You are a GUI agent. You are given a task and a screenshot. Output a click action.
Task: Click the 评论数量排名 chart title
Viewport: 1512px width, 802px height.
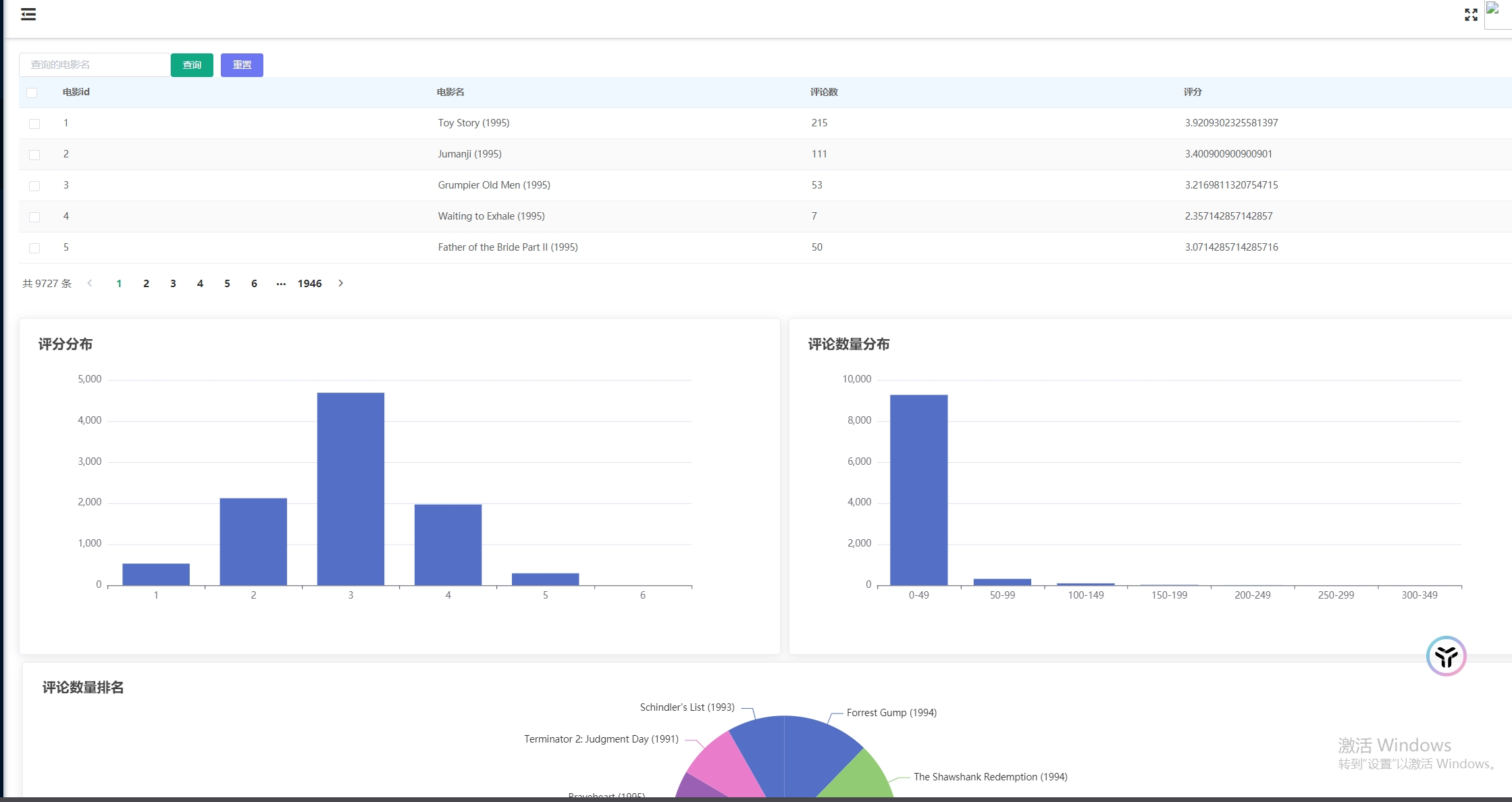click(83, 687)
